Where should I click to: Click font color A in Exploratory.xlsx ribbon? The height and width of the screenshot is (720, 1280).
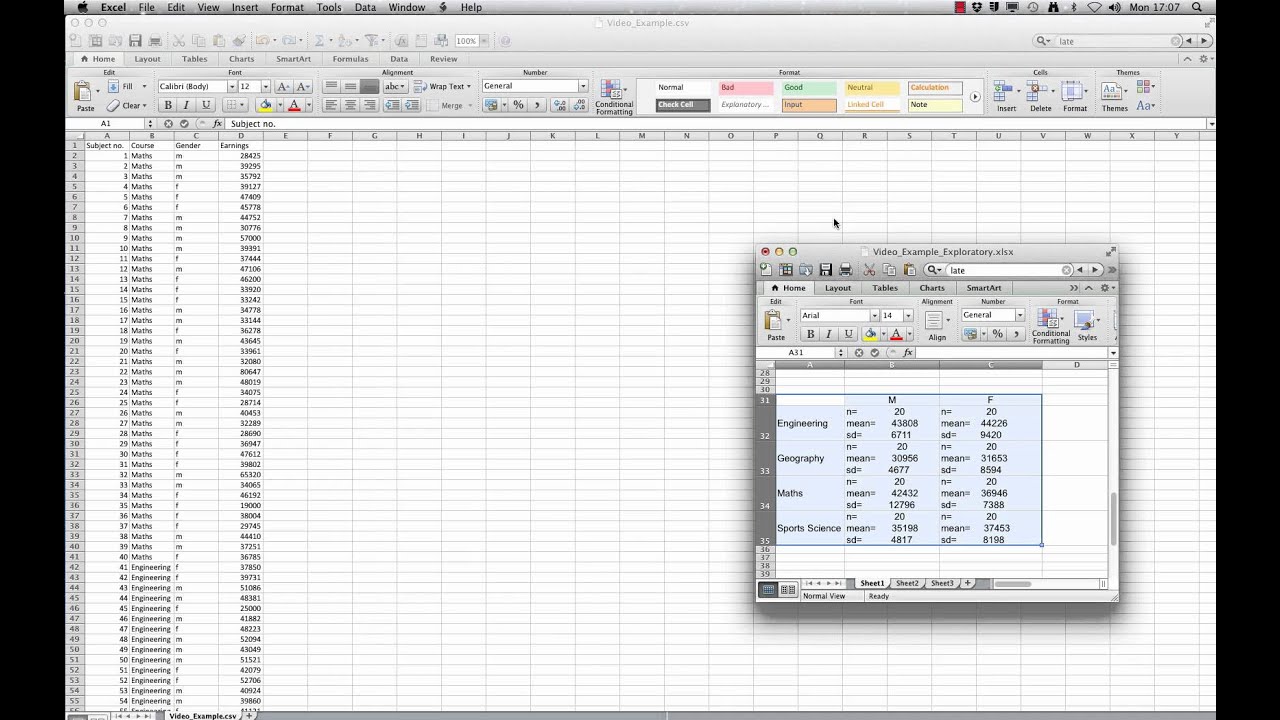coord(896,334)
